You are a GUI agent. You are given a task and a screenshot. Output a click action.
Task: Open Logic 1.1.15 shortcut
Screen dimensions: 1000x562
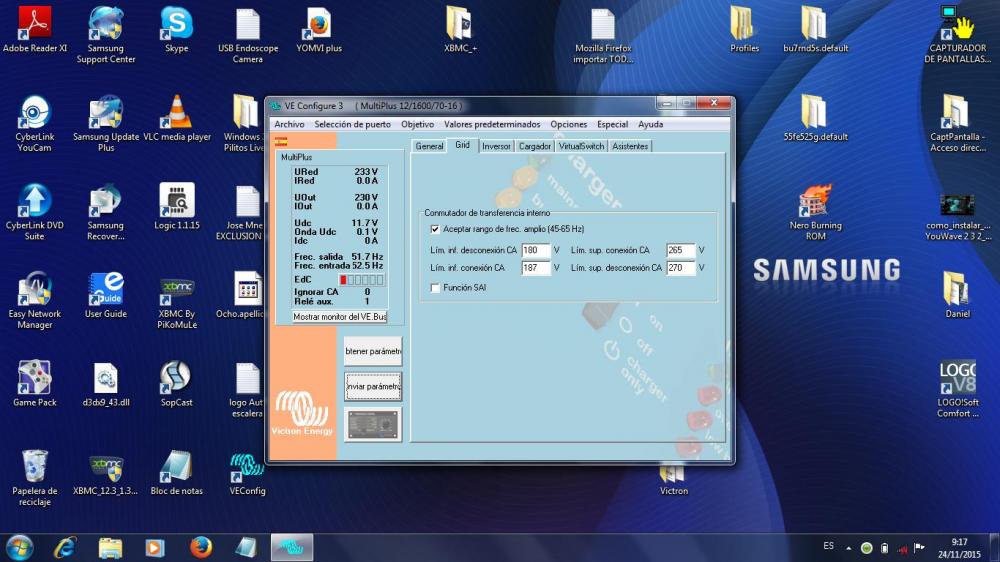coord(177,207)
